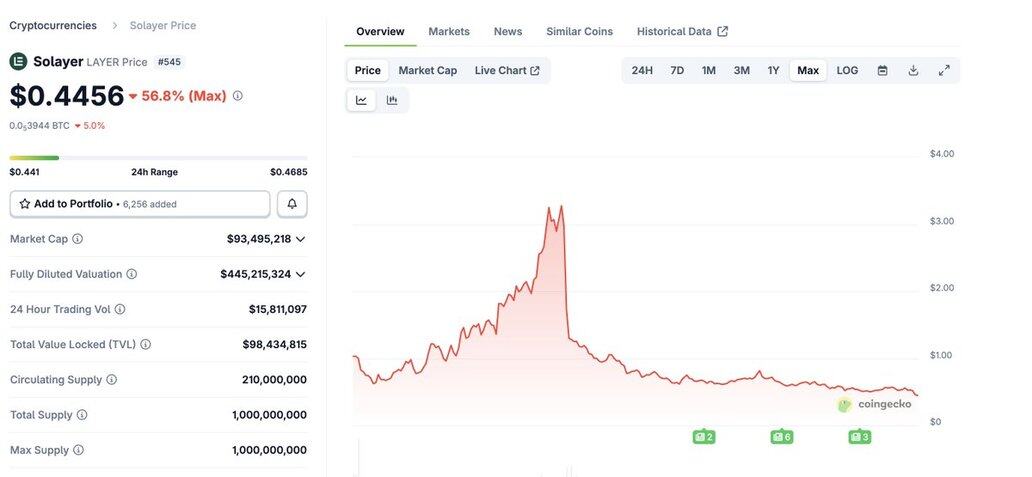Click the price alert bell icon

292,204
